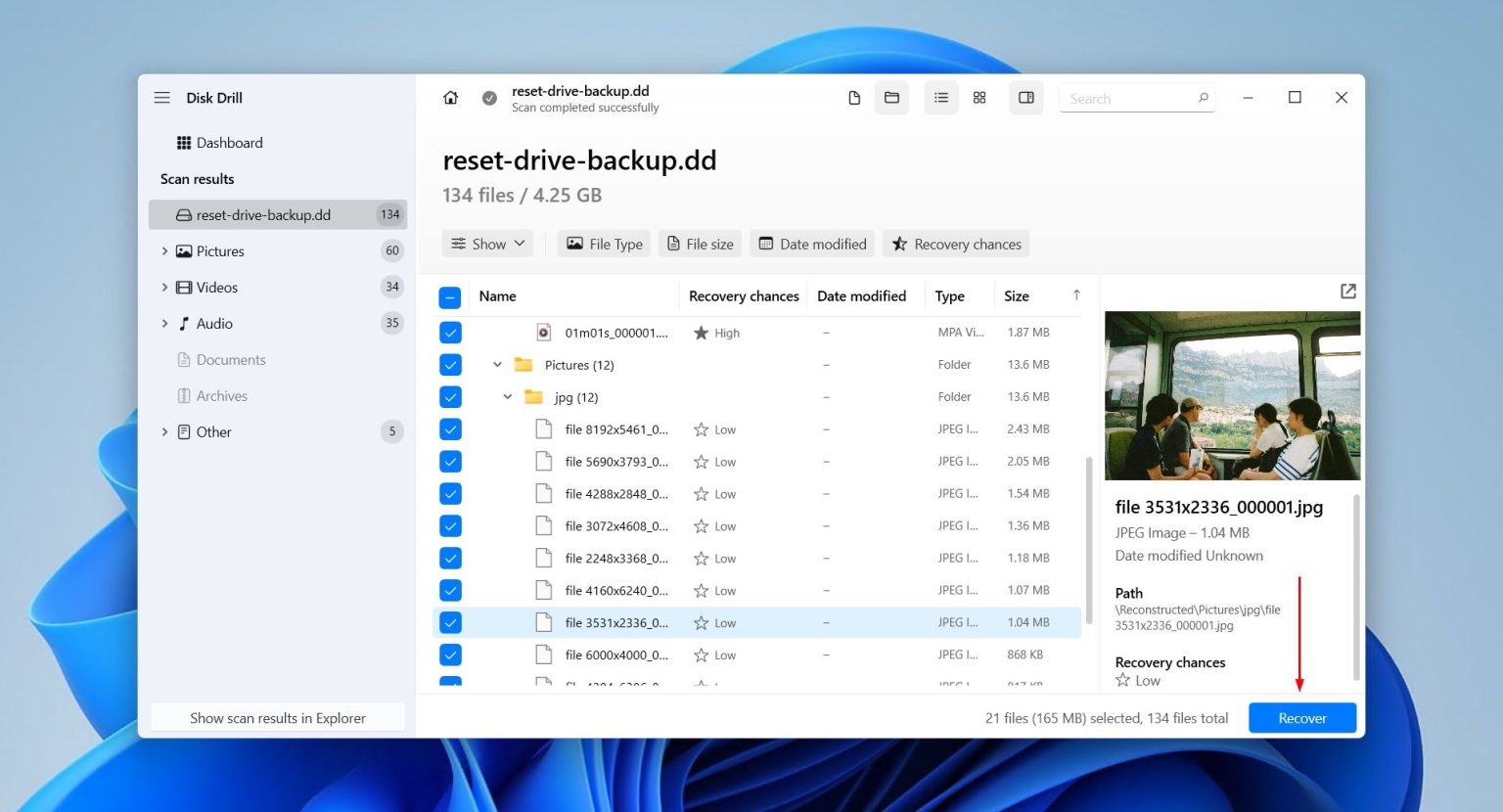Toggle the select-all checkbox in header
The image size is (1503, 812).
point(450,297)
